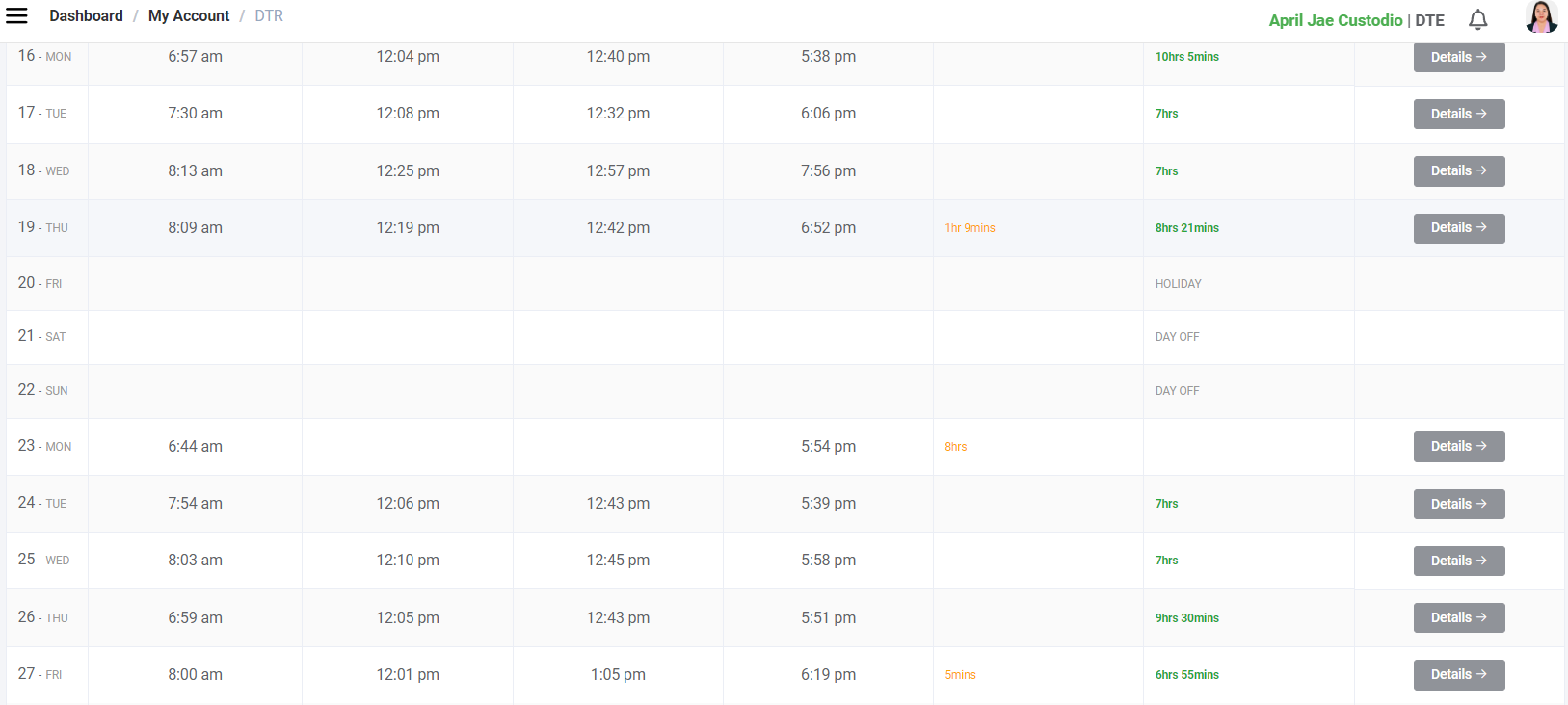Click 10hrs 5mins total on 16 Monday
Screen dimensions: 1568x705
click(1186, 57)
